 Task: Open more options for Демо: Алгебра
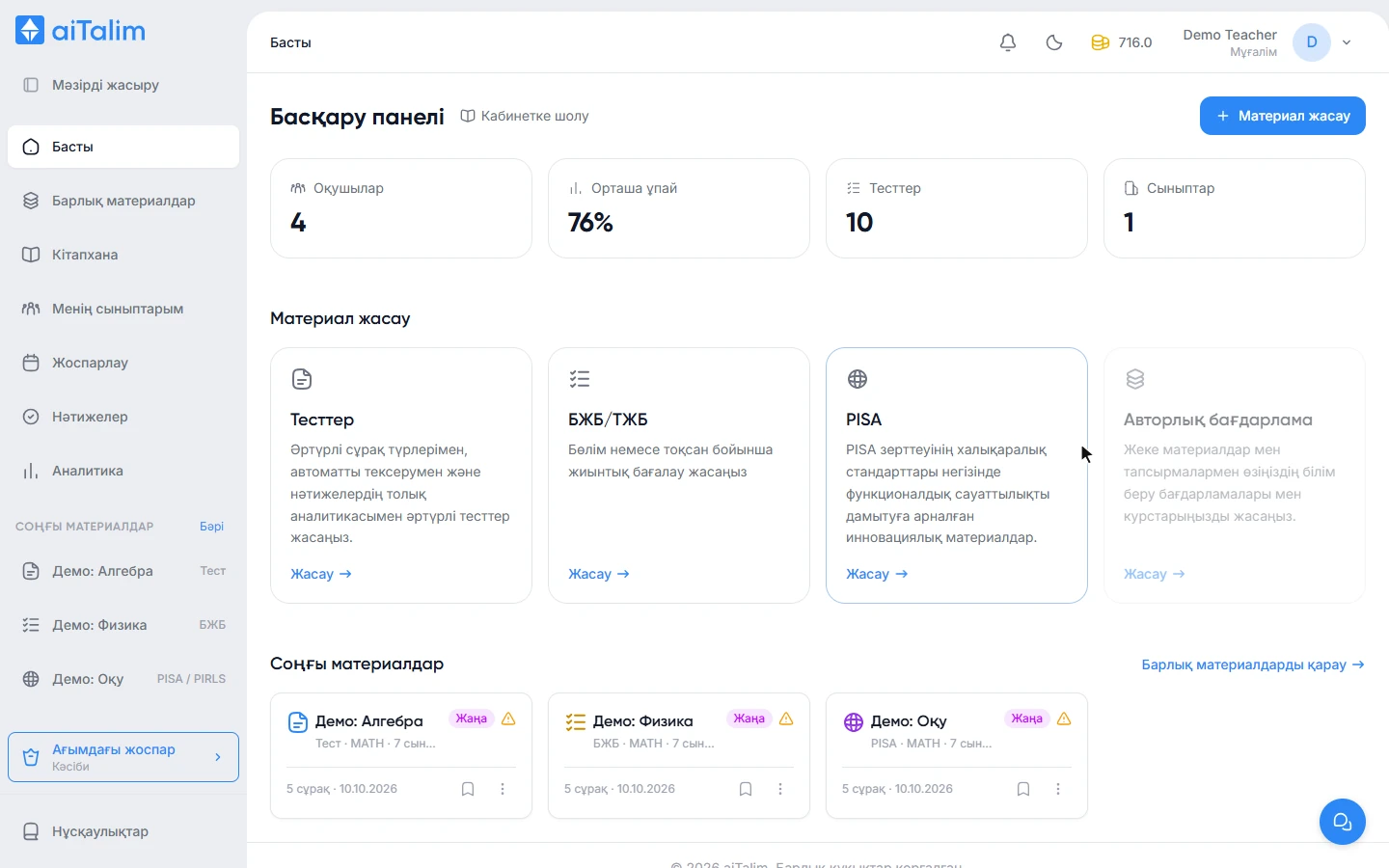(x=503, y=789)
